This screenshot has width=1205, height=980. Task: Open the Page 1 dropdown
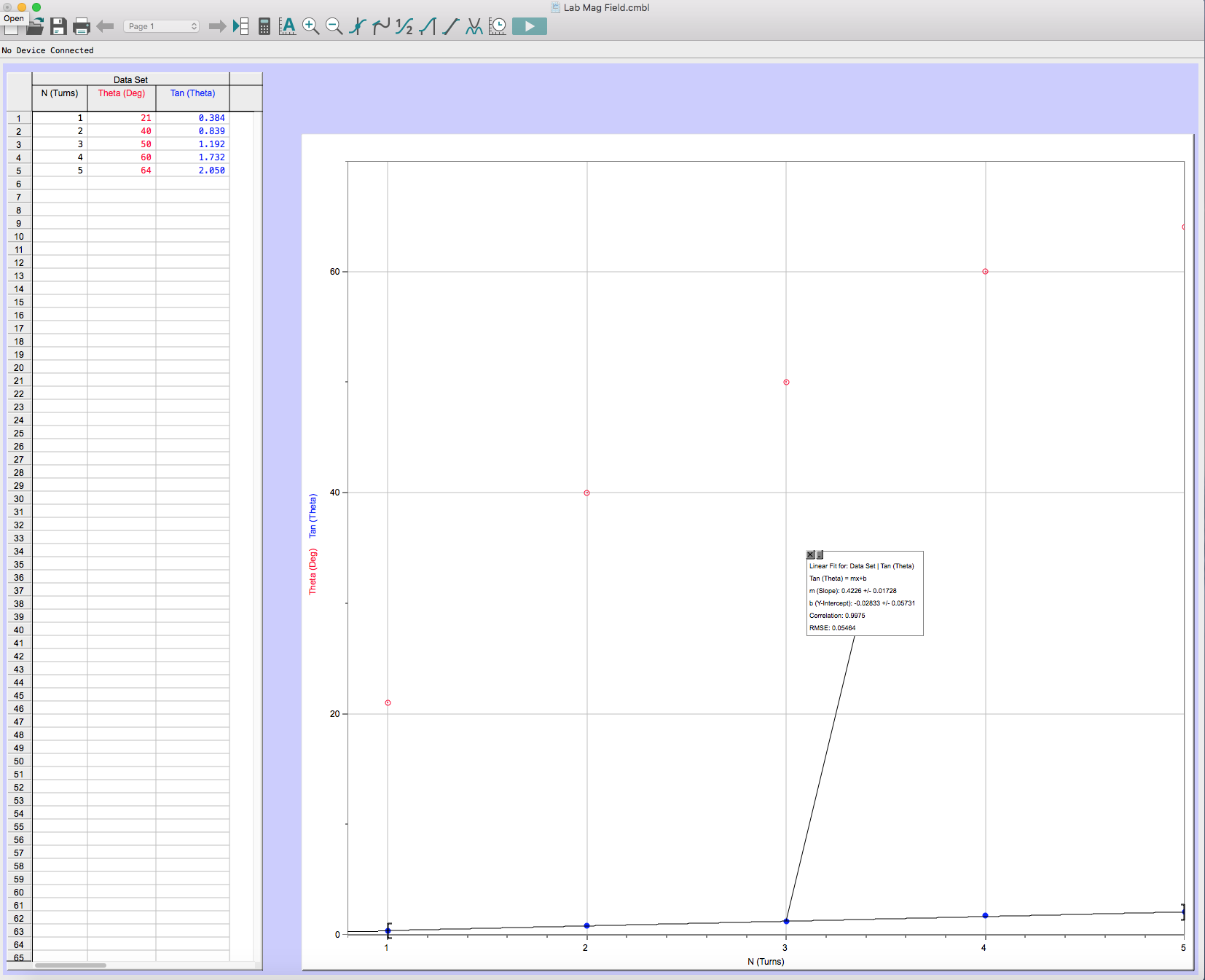[161, 26]
